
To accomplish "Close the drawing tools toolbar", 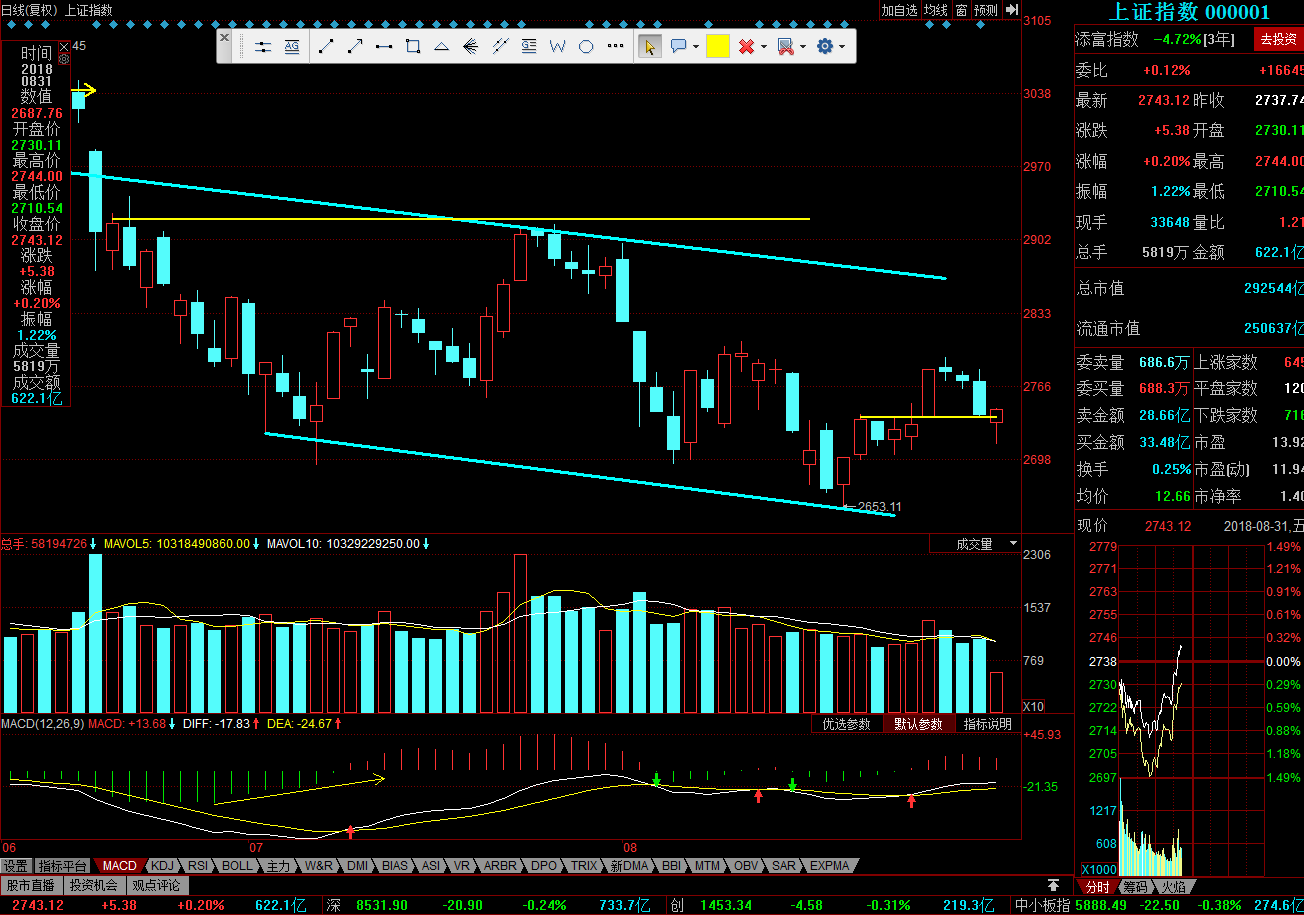I will pos(224,37).
